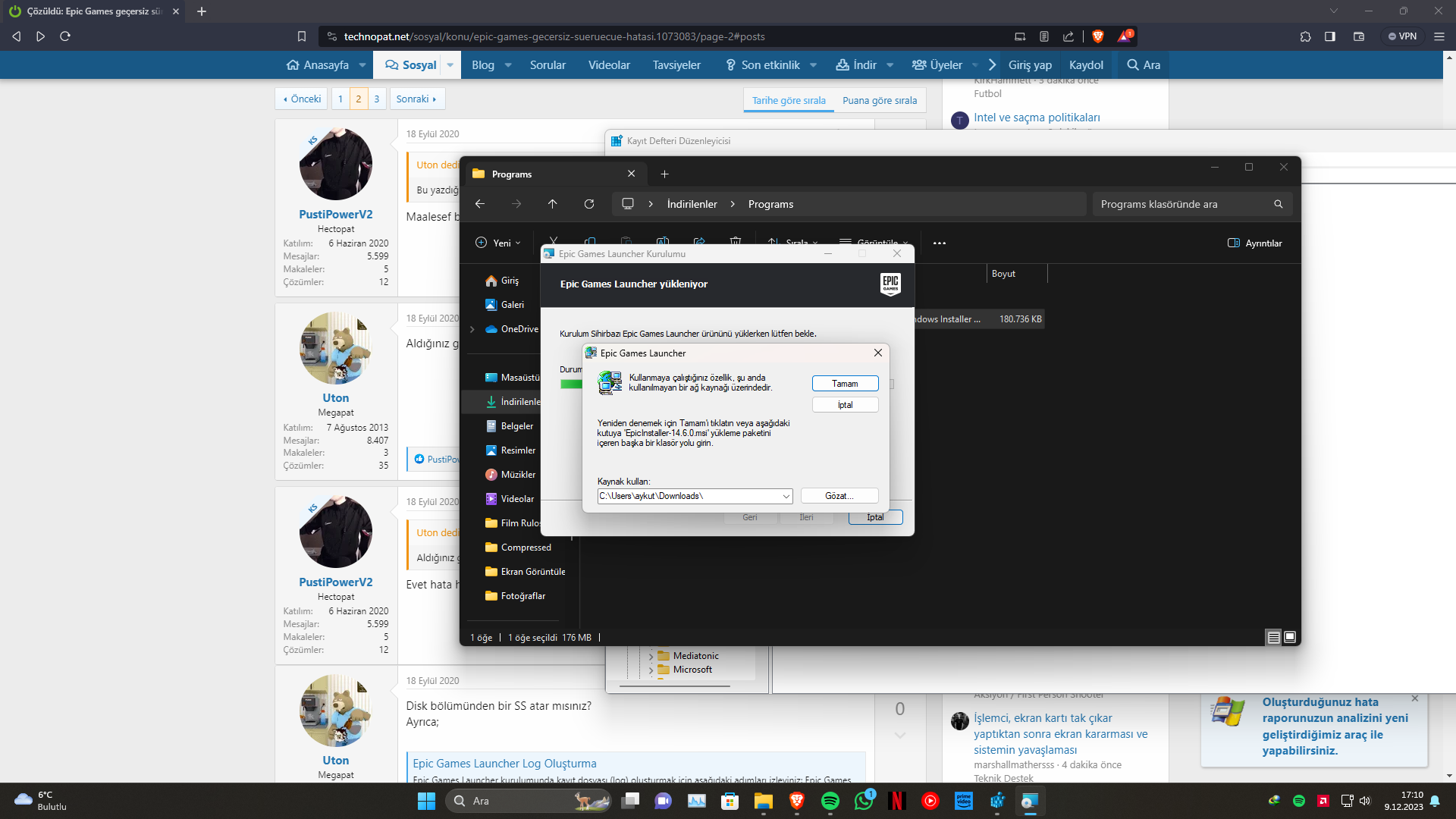Screen dimensions: 1456x819
Task: Reload the page with the refresh icon
Action: click(65, 36)
